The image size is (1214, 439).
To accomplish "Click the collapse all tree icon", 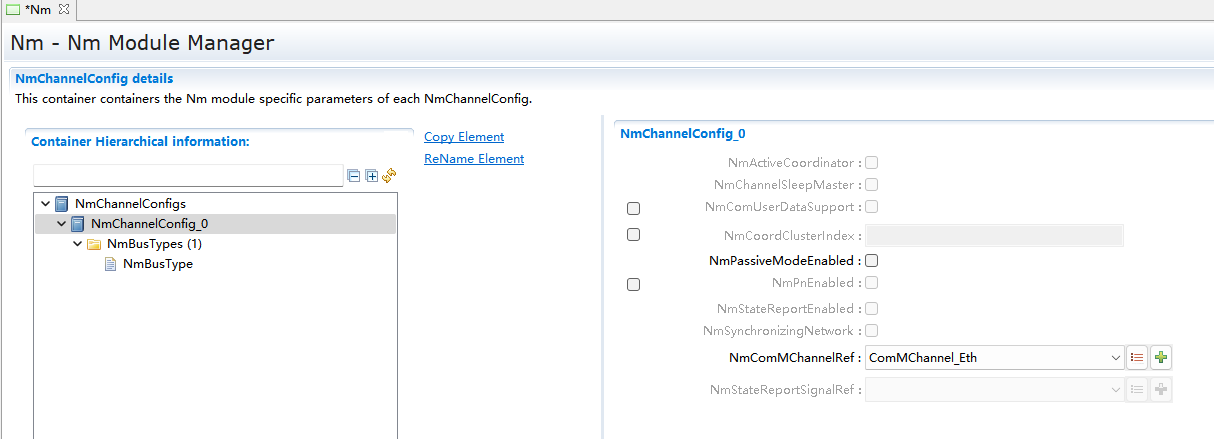I will pyautogui.click(x=354, y=176).
